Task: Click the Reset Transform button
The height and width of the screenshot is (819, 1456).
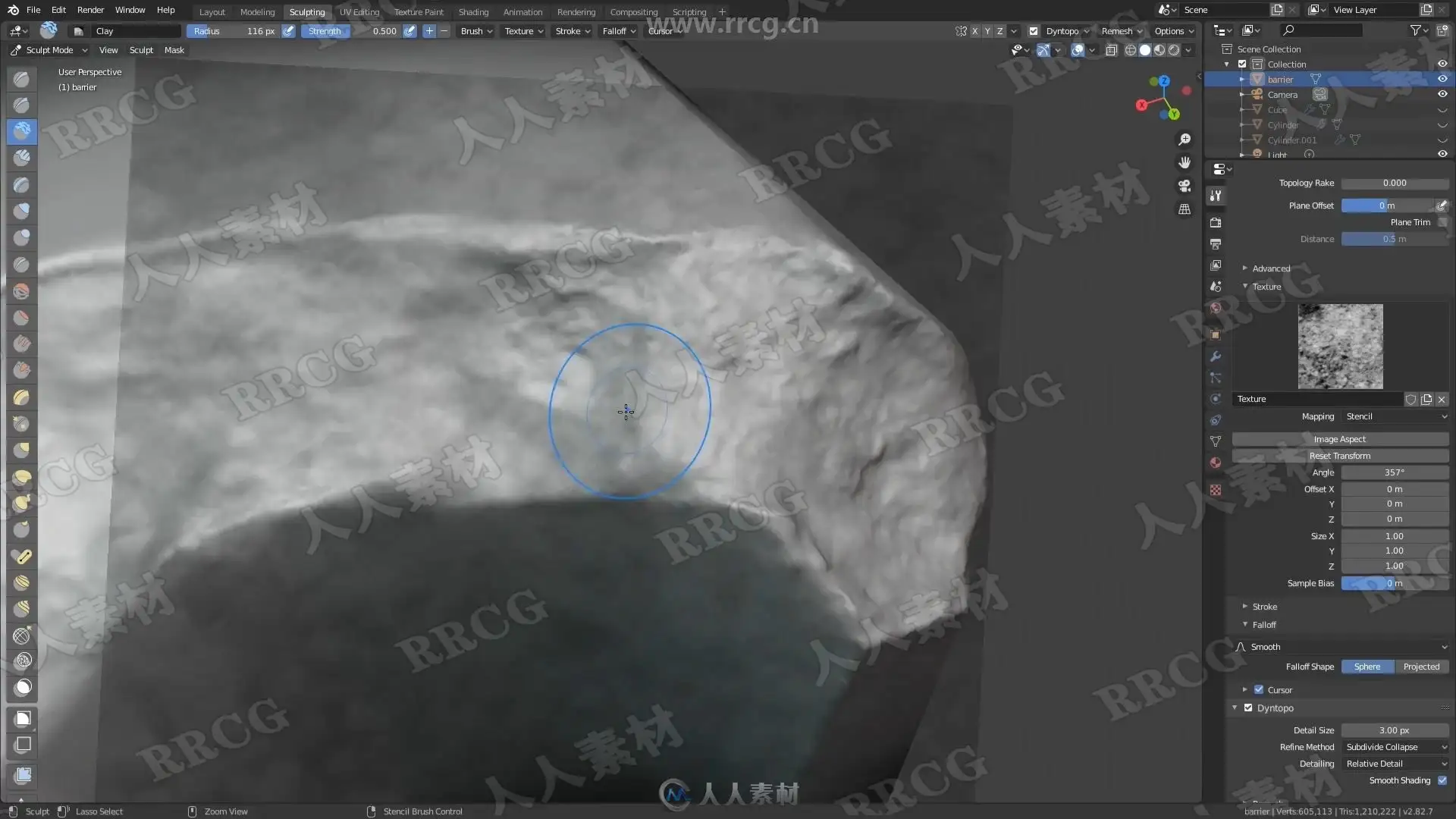Action: click(x=1339, y=456)
